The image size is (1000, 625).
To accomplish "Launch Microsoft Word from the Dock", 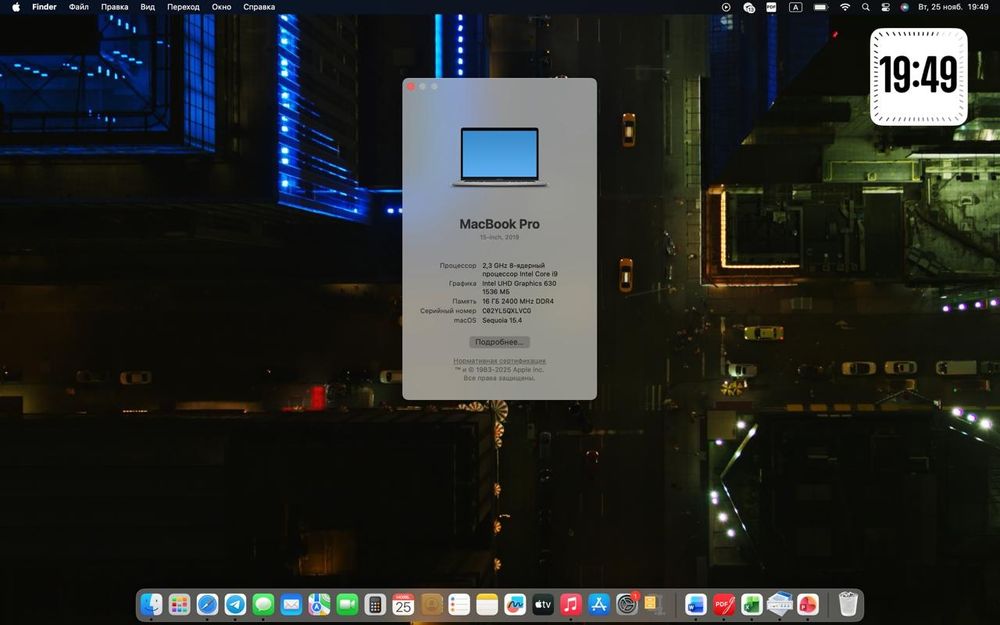I will [696, 604].
